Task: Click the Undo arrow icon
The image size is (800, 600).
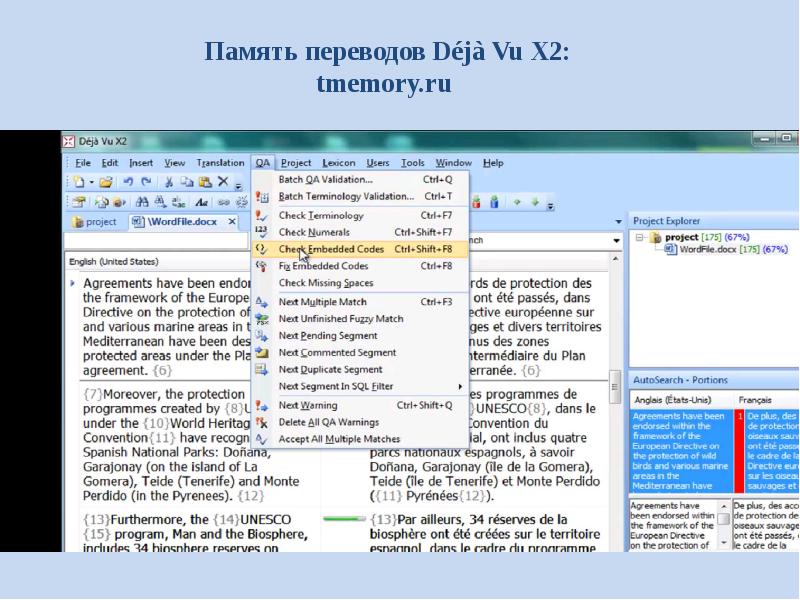Action: [x=128, y=182]
